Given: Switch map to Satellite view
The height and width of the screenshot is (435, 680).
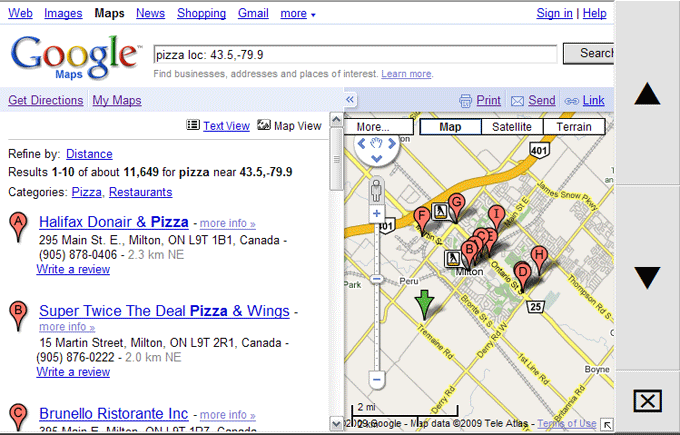Looking at the screenshot, I should tap(512, 127).
